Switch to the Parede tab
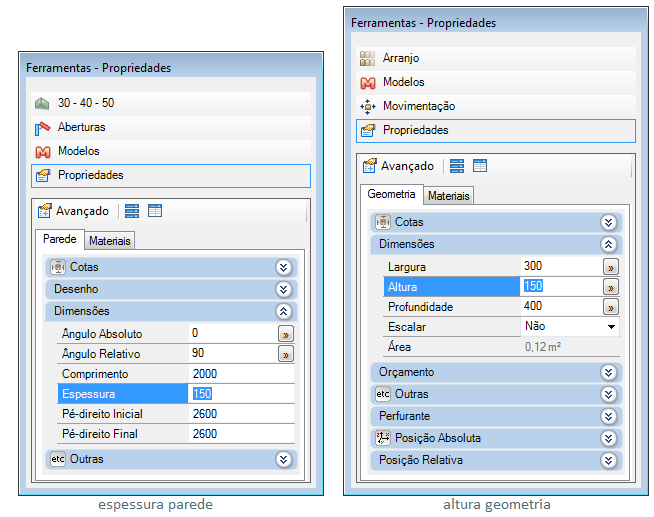Viewport: 654px width, 517px height. 60,240
